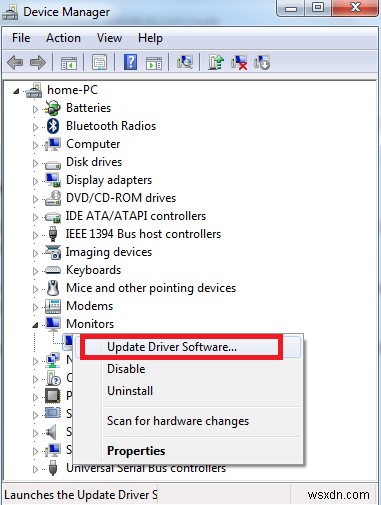This screenshot has height=505, width=381.
Task: Open the View menu
Action: [109, 38]
